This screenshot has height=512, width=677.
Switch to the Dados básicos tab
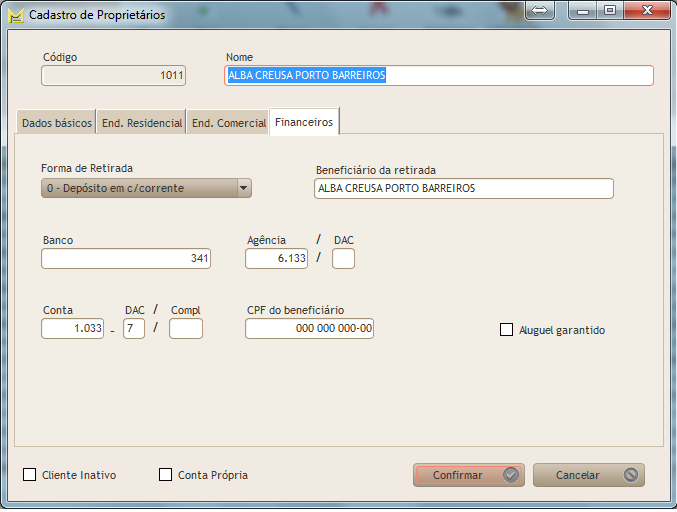[x=56, y=123]
